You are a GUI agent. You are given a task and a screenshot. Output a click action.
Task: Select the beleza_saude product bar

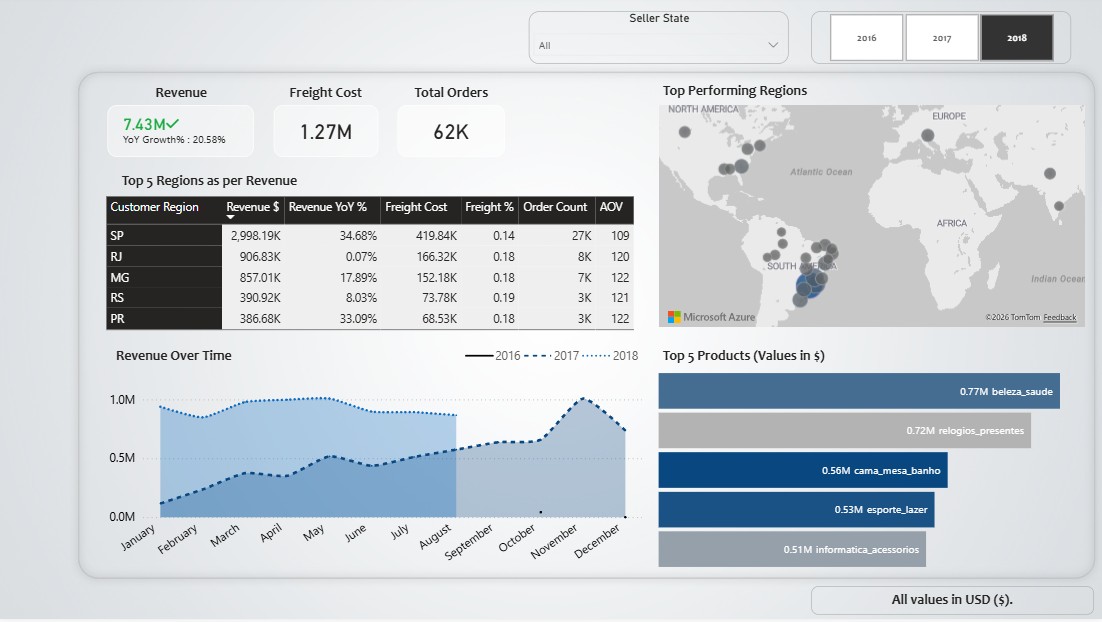click(x=859, y=391)
